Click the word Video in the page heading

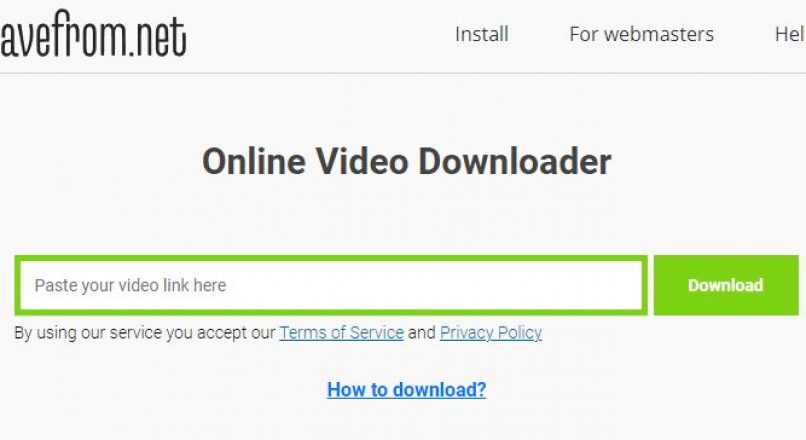click(x=362, y=161)
